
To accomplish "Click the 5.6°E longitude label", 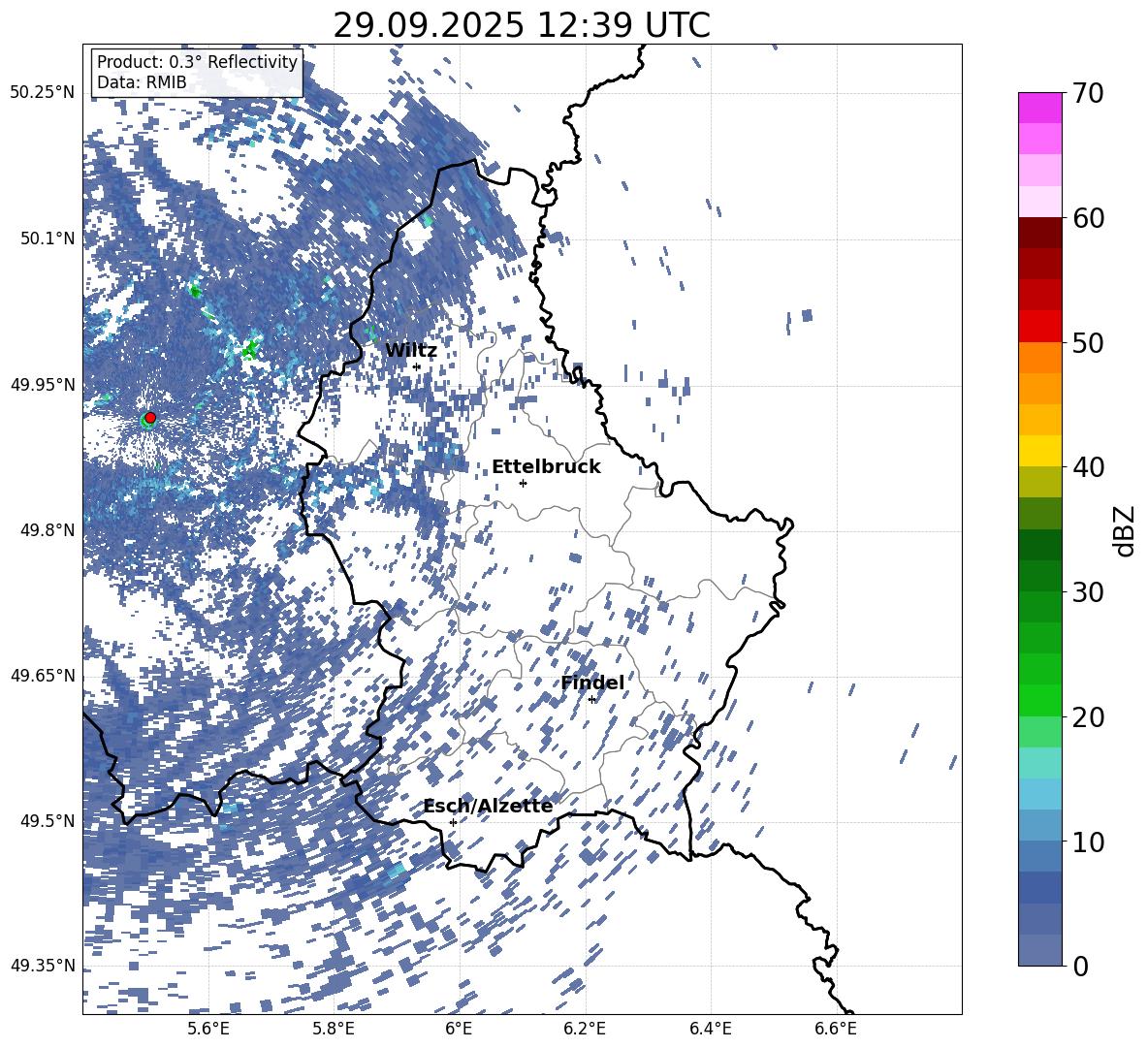I will 208,1029.
